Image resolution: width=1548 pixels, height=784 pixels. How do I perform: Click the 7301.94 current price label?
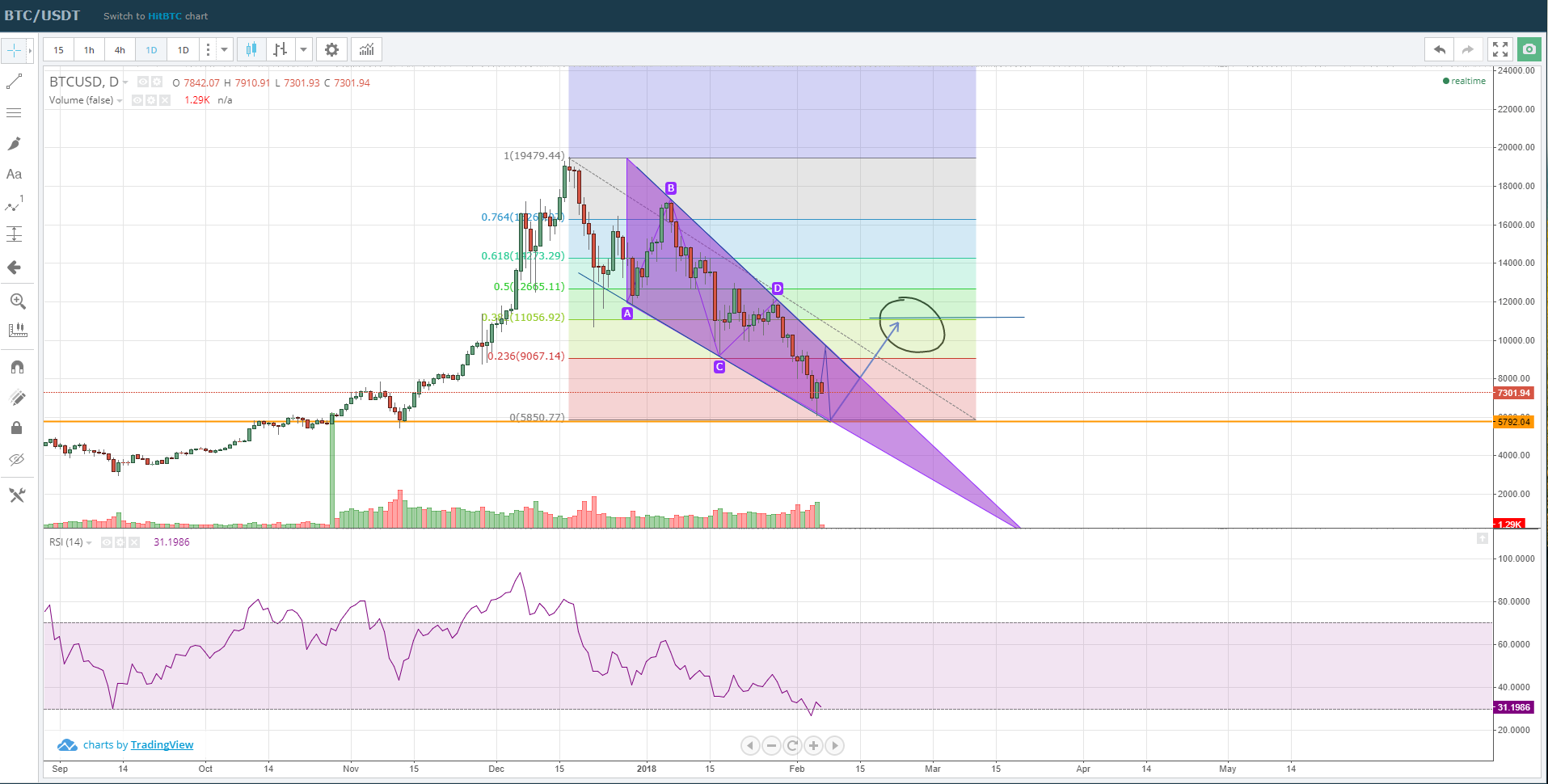click(x=1513, y=393)
